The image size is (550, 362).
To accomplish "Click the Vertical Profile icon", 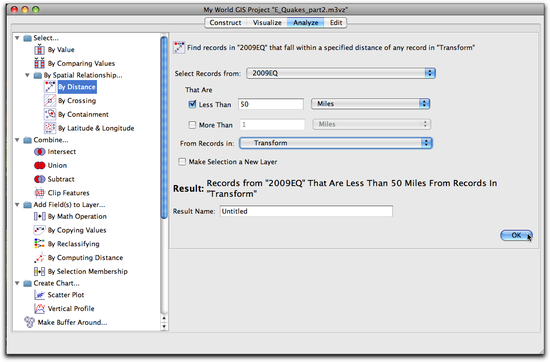I will pos(39,309).
